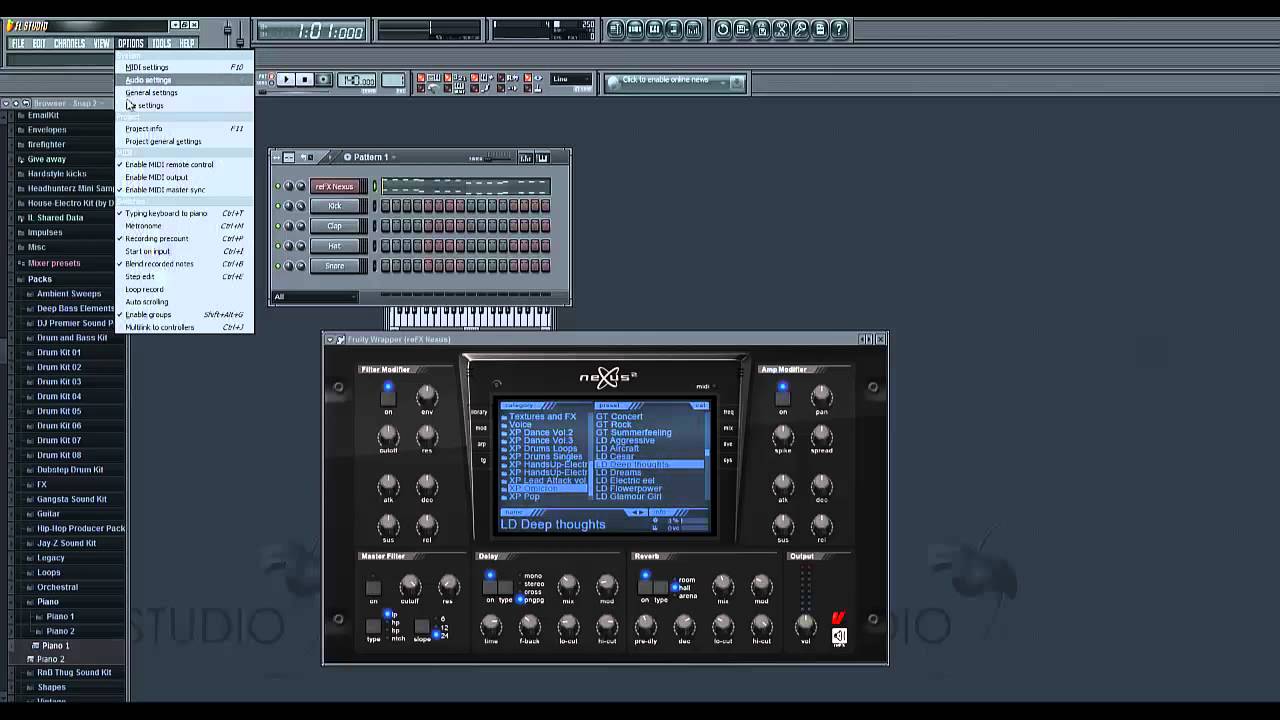Toggle Enable MIDI remote control option
The height and width of the screenshot is (720, 1280).
169,164
